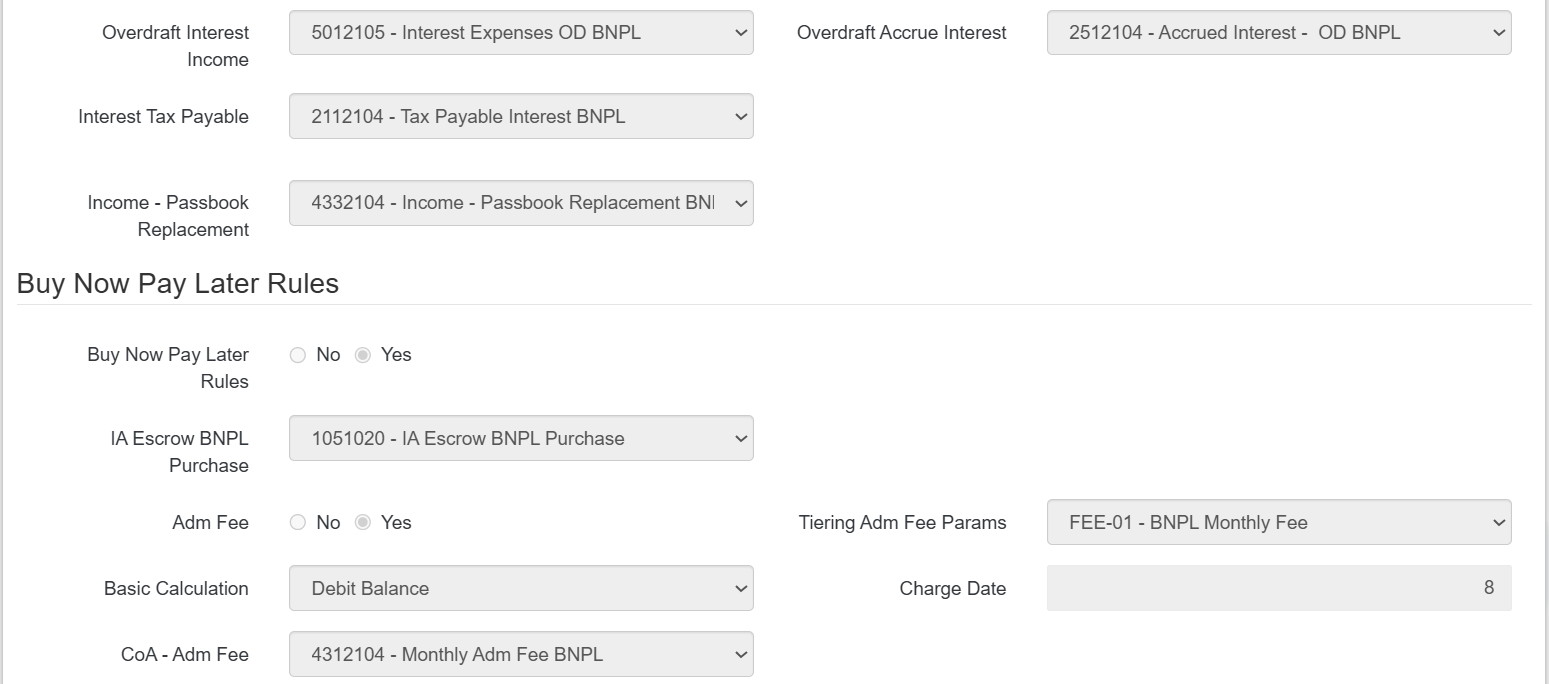
Task: Click the Charge Date input field
Action: [x=1278, y=588]
